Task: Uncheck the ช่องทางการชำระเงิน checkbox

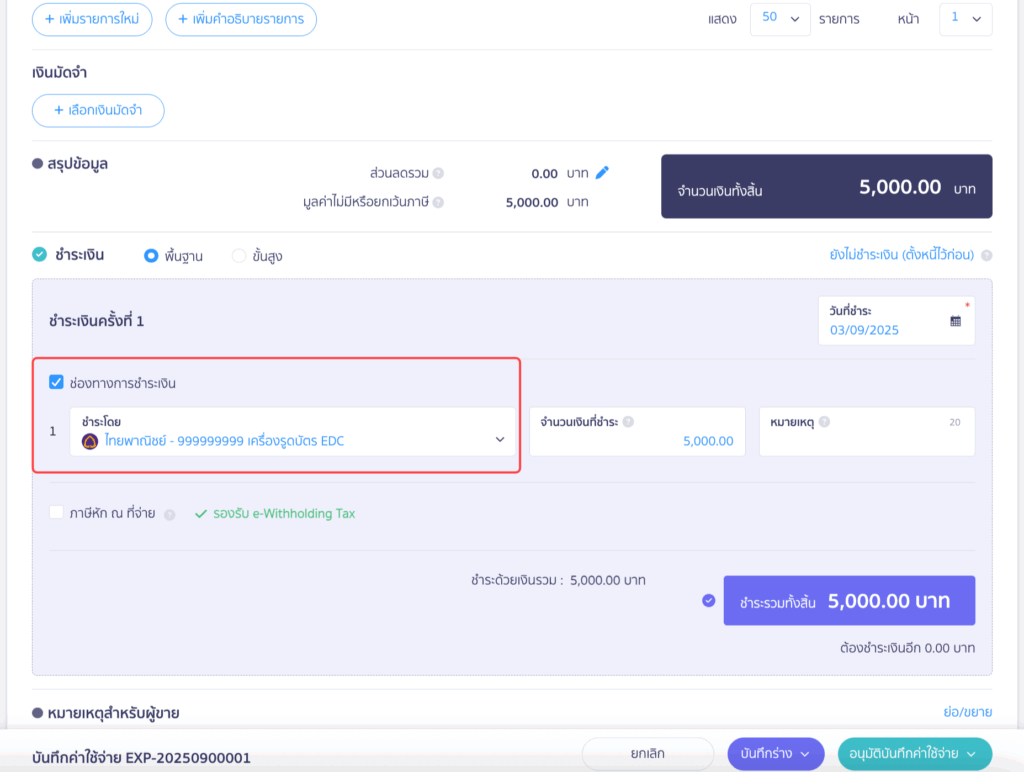Action: coord(57,382)
